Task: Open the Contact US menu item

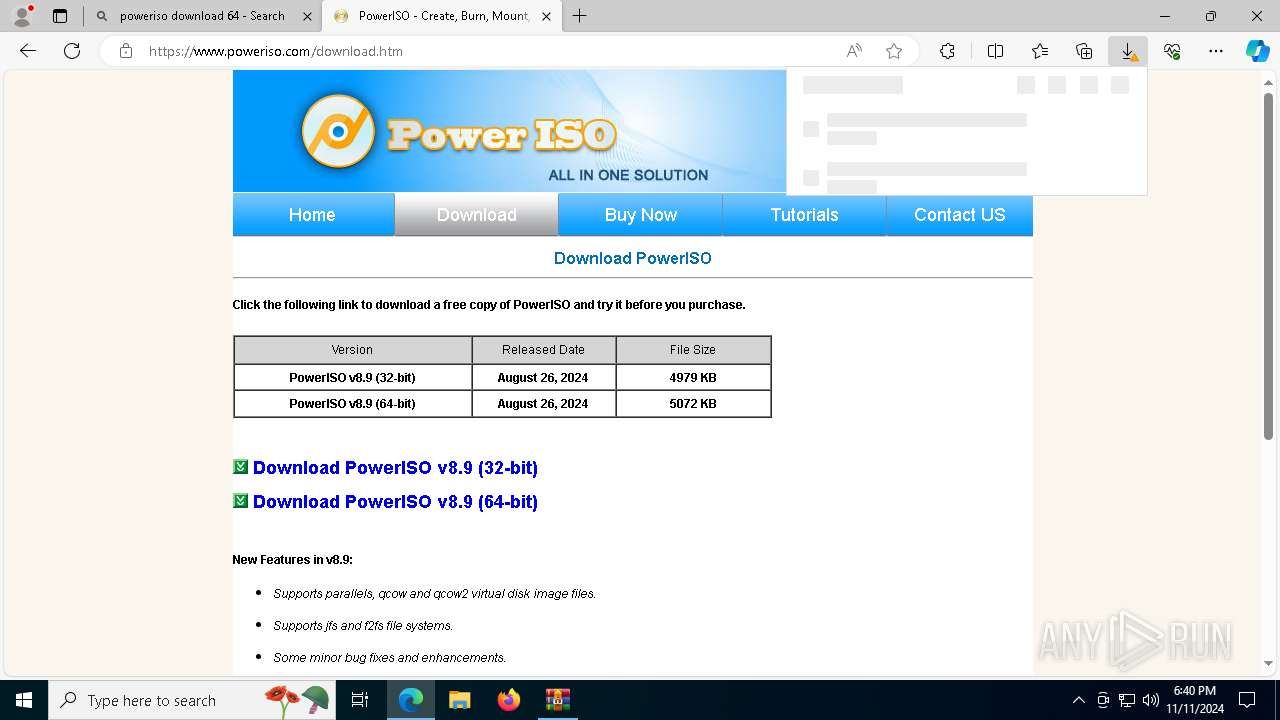Action: [960, 215]
